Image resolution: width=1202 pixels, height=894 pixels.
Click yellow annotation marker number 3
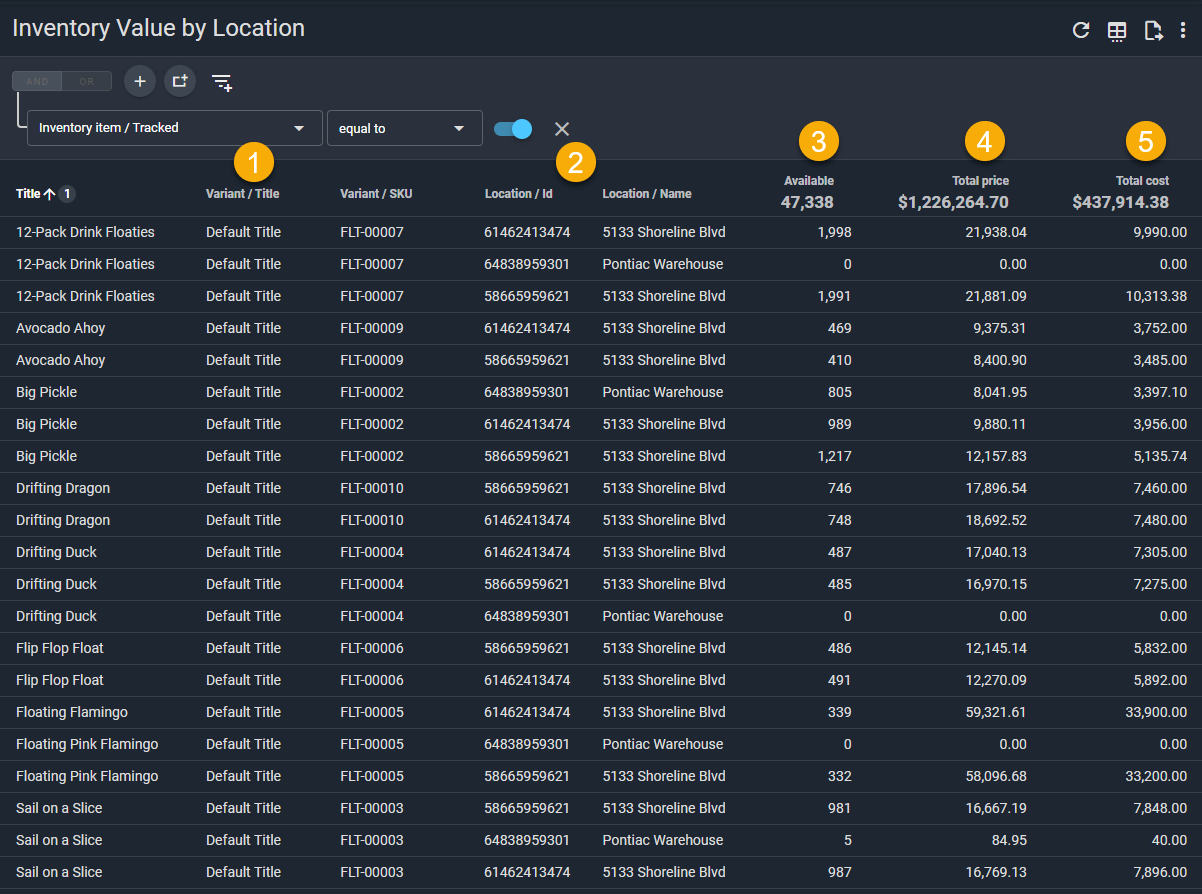coord(818,142)
